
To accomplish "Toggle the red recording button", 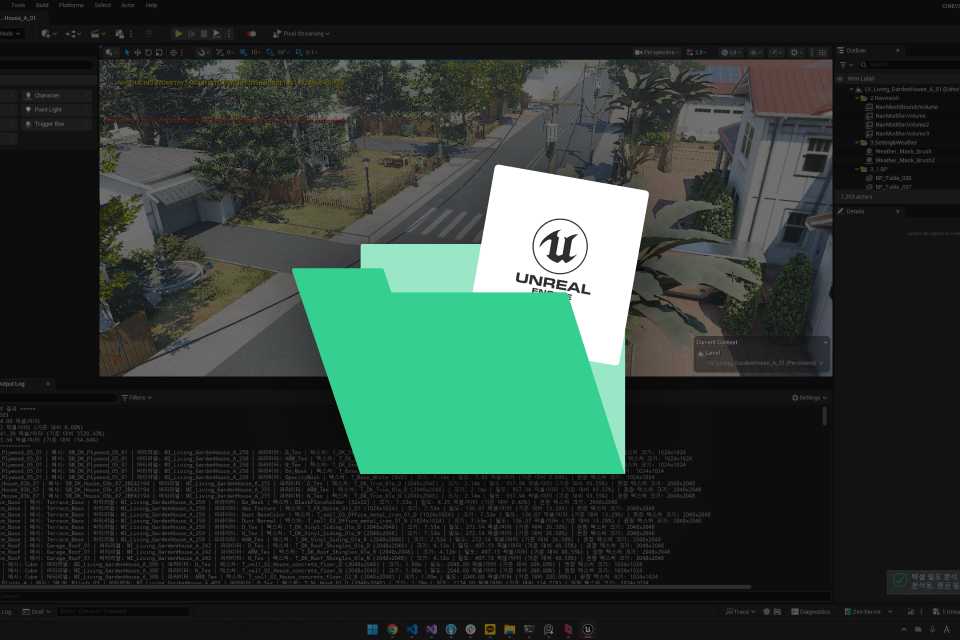I will tap(251, 34).
